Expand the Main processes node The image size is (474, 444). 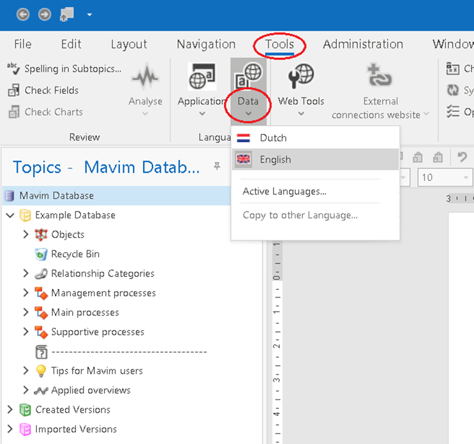coord(26,312)
